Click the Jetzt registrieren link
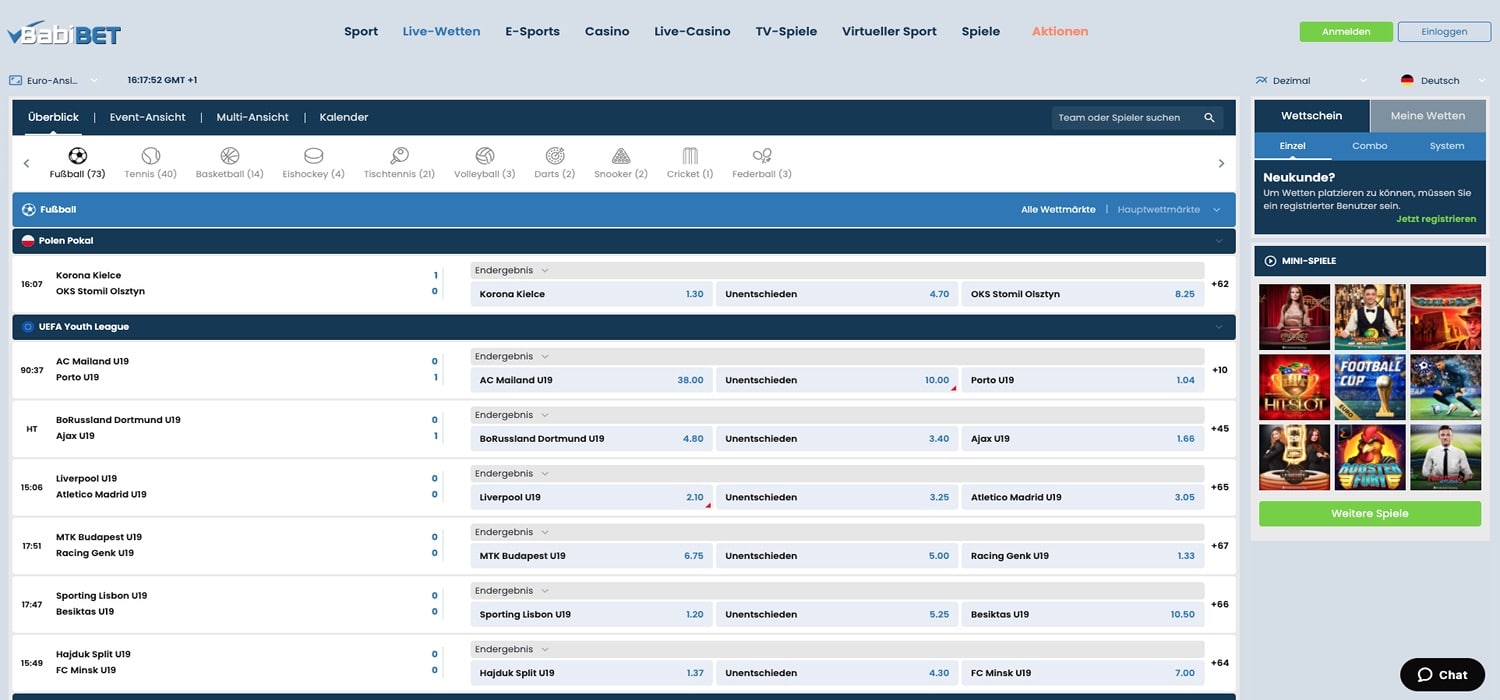 tap(1436, 219)
